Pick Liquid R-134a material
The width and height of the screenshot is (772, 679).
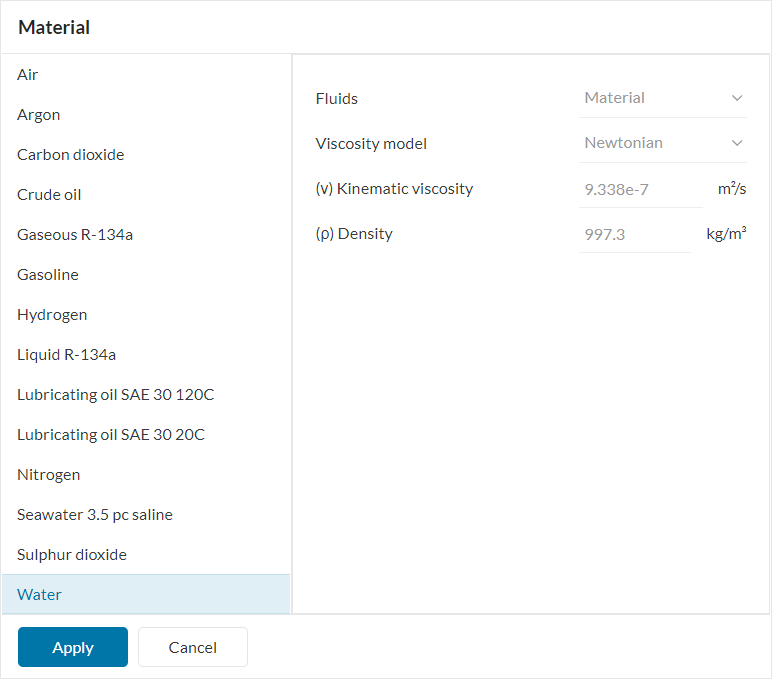[x=66, y=355]
